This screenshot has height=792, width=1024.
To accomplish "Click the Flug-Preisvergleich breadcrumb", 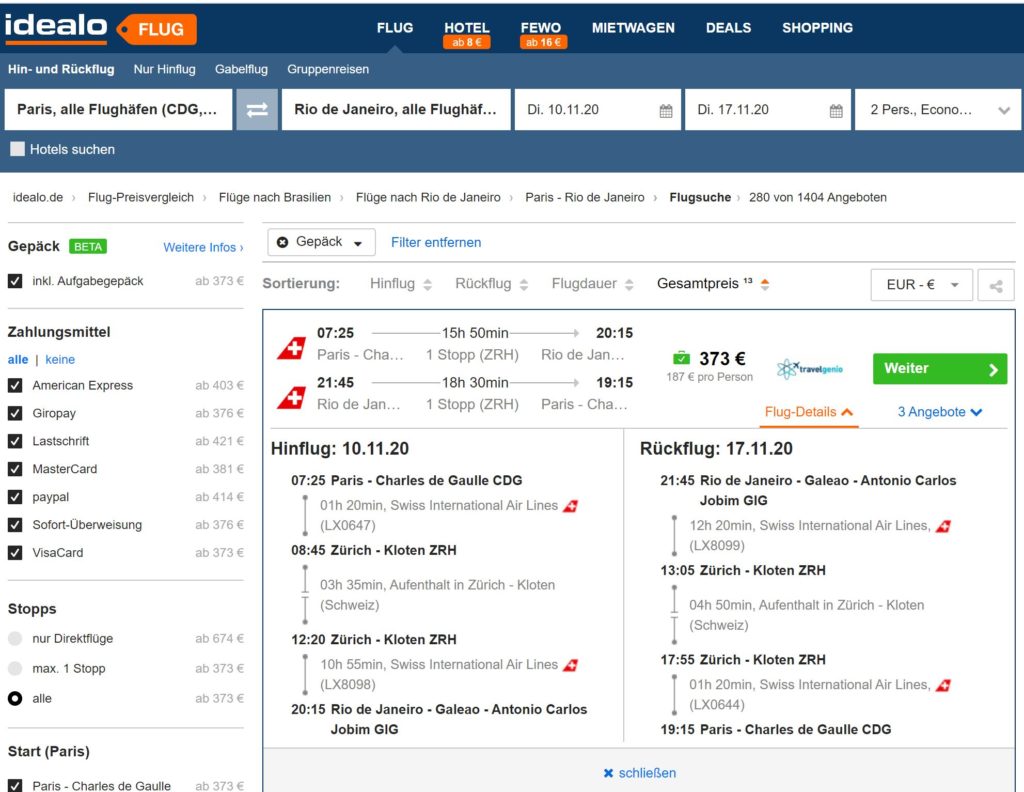I will click(141, 197).
